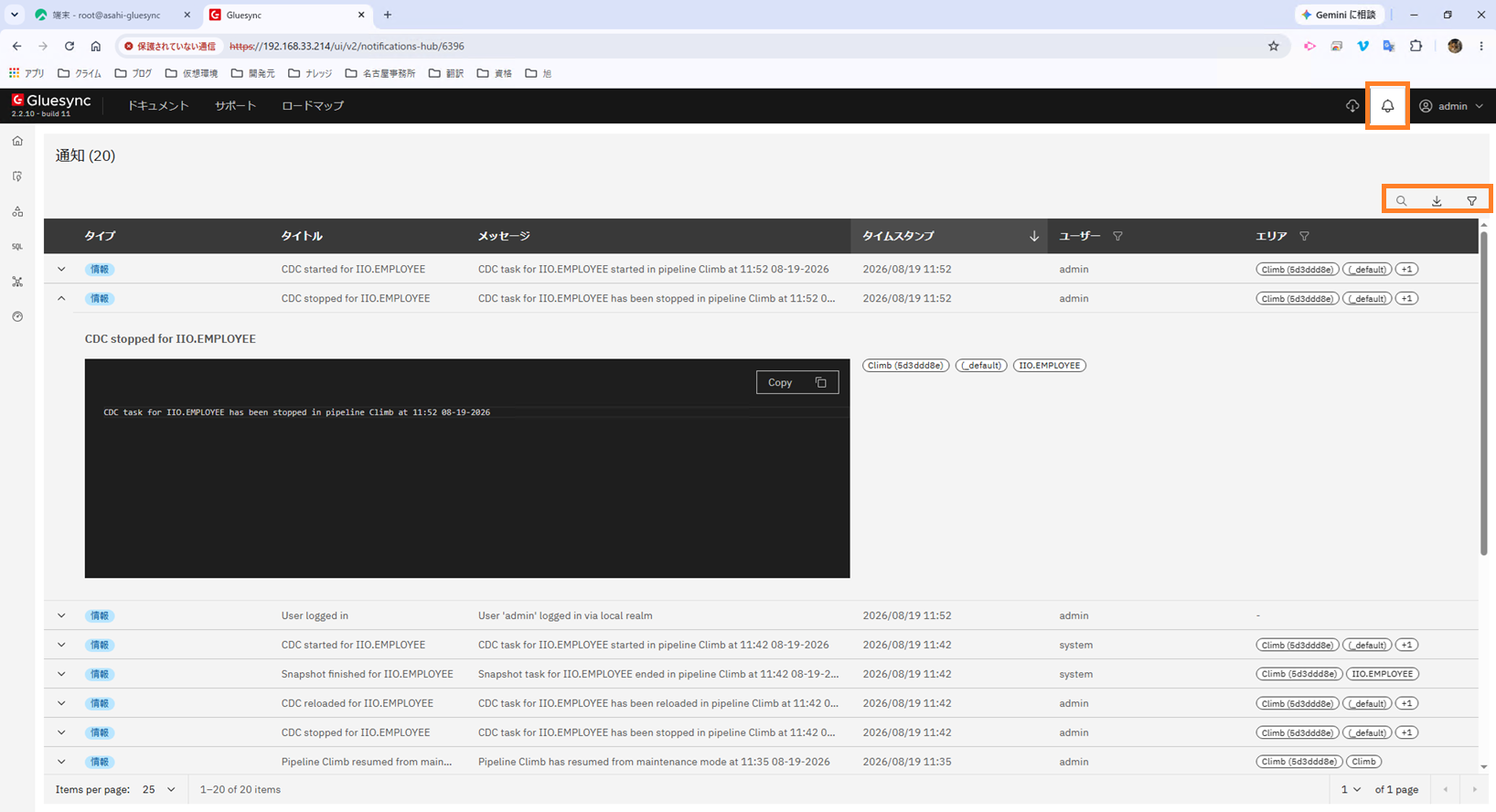Click the address bar URL
Viewport: 1496px width, 812px height.
347,46
